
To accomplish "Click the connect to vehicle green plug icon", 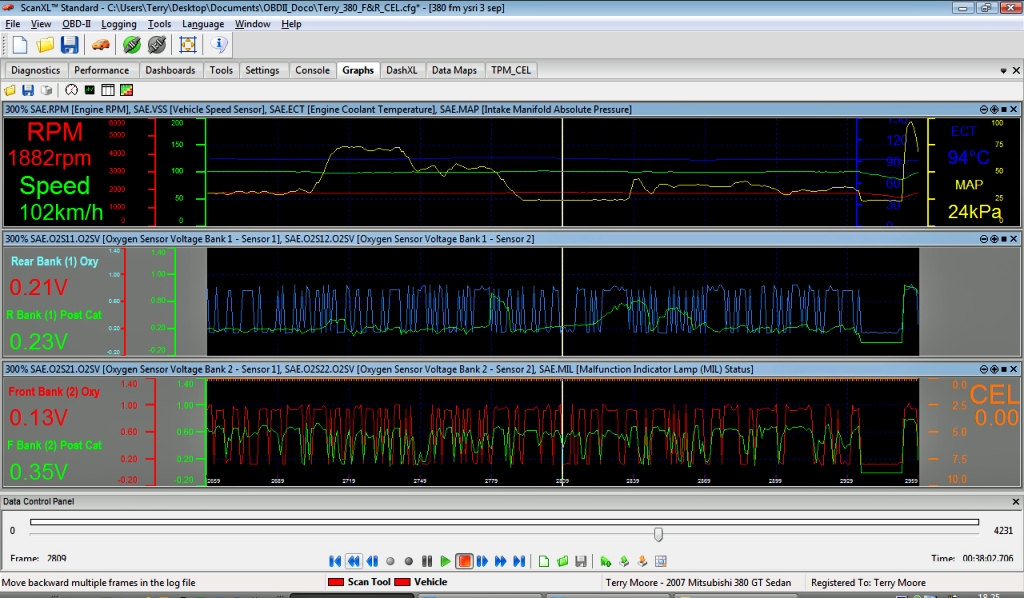I will point(131,45).
